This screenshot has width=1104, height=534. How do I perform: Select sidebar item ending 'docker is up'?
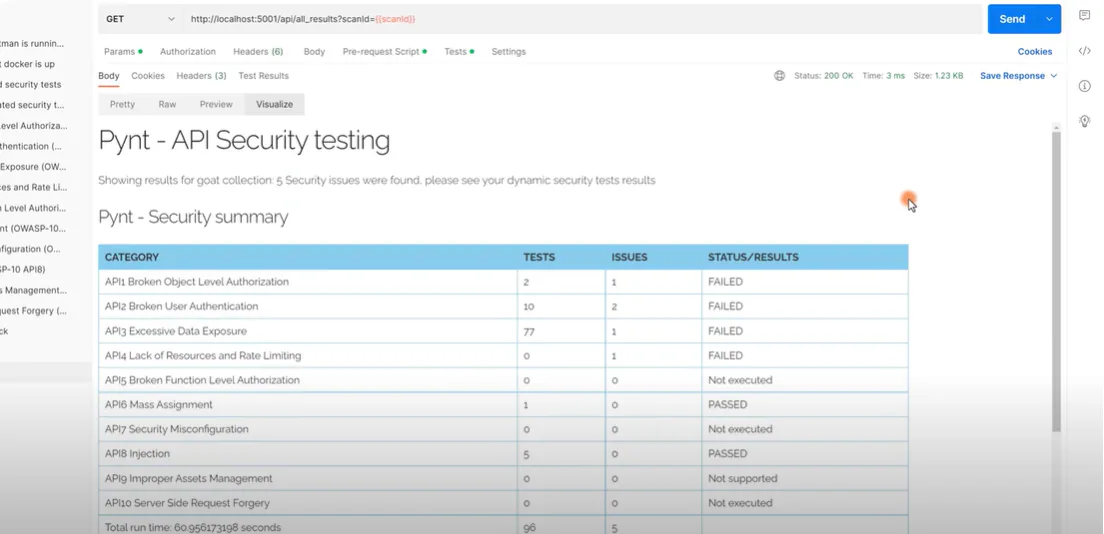pyautogui.click(x=28, y=63)
